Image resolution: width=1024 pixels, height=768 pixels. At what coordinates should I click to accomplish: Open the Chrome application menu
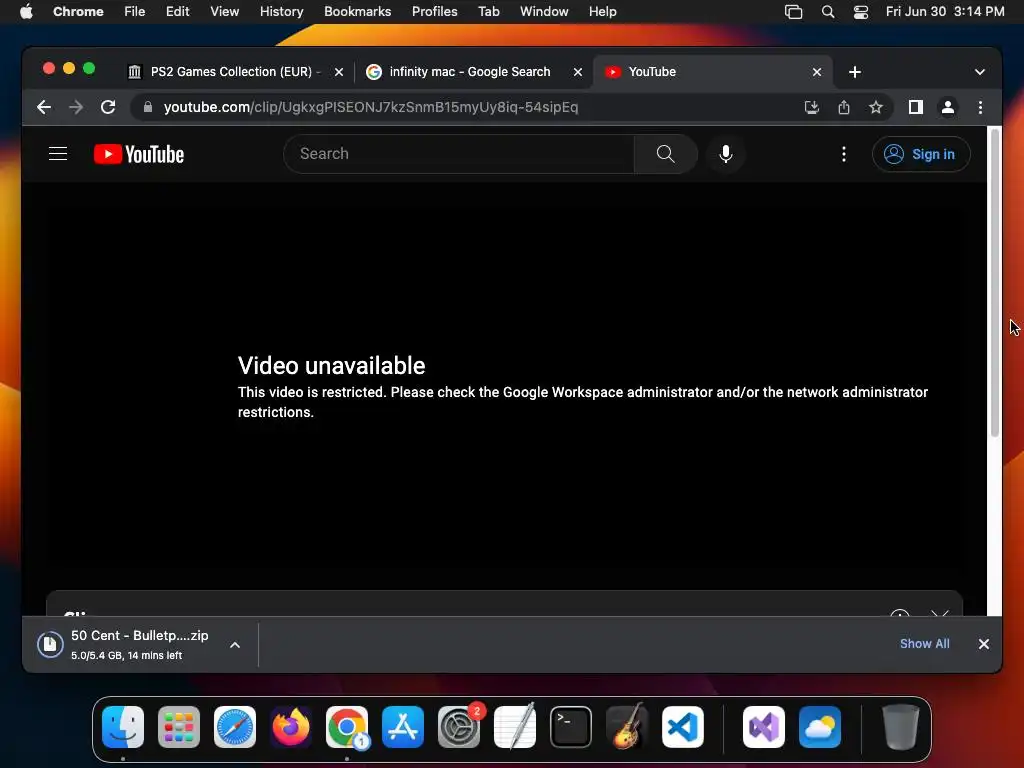[78, 12]
